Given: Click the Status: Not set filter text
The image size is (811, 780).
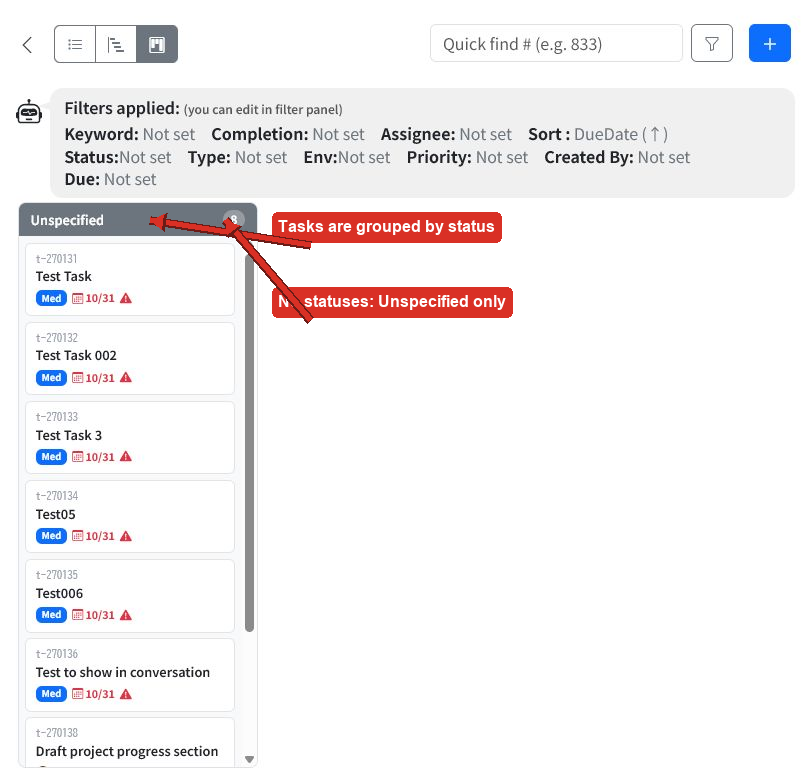Looking at the screenshot, I should coord(118,157).
